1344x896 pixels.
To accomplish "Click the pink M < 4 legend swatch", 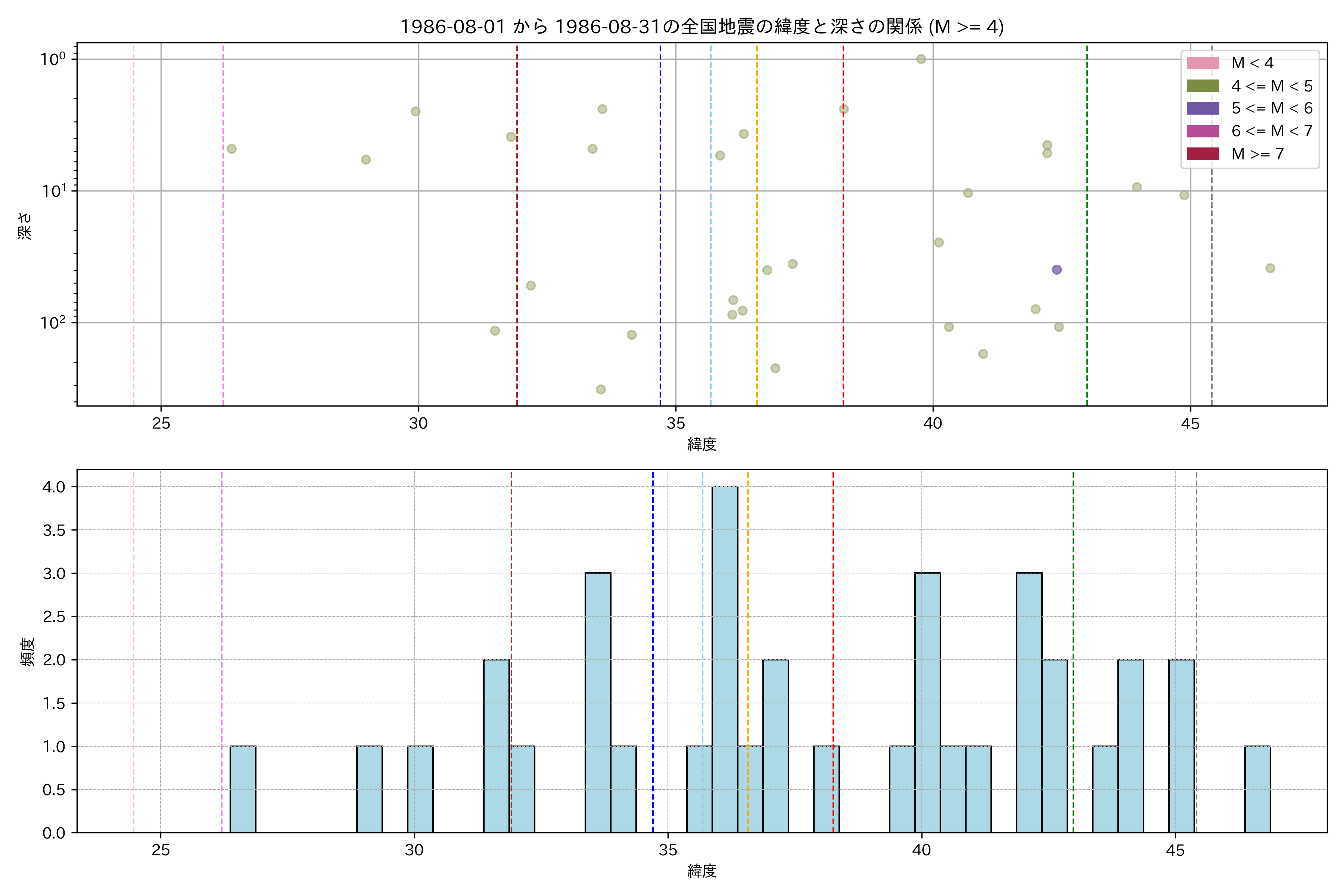I will click(x=1203, y=63).
